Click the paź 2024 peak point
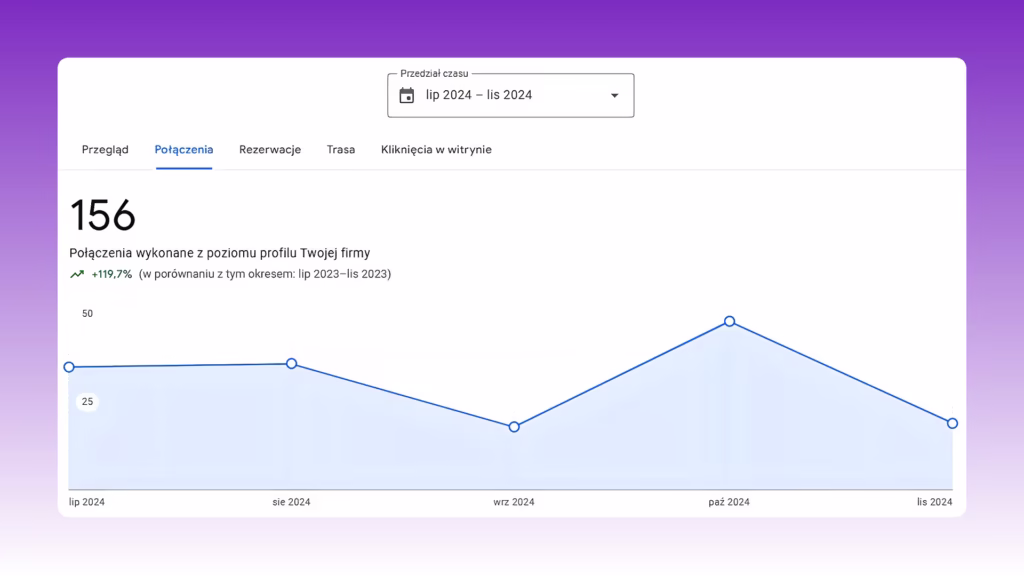 pos(729,321)
